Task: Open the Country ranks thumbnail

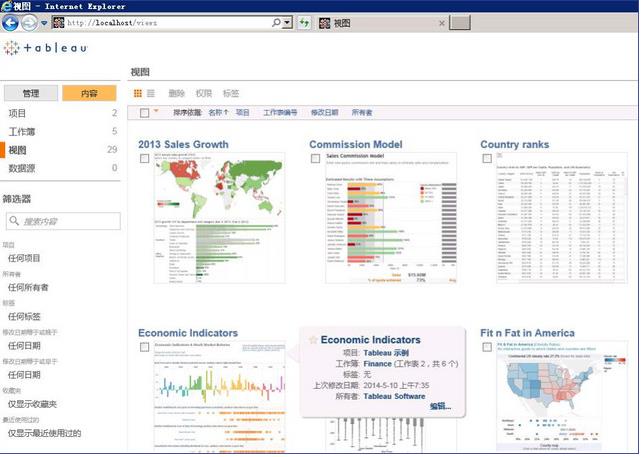Action: tap(562, 218)
